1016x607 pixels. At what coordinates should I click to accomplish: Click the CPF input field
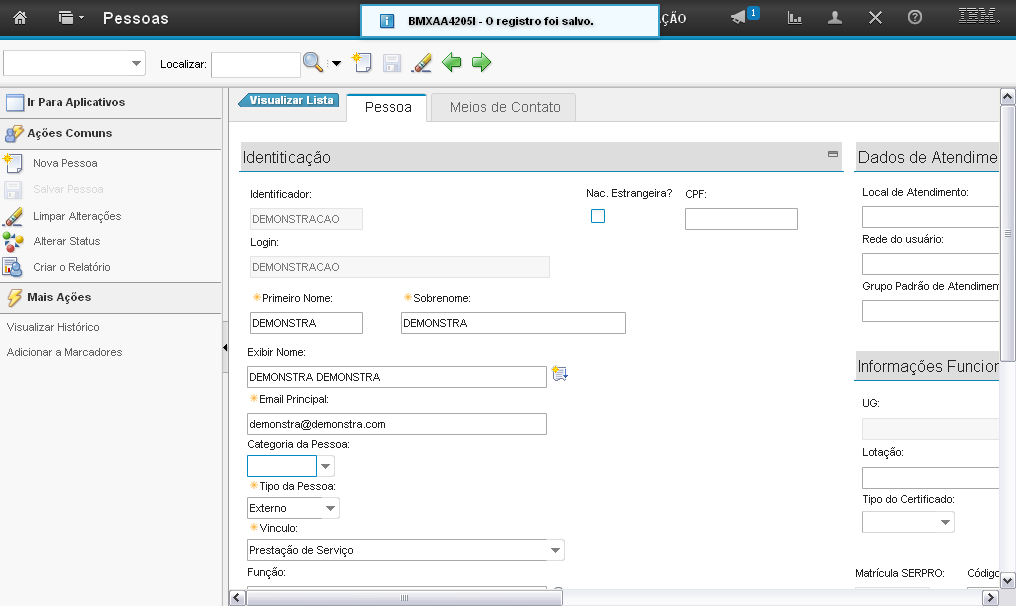(x=741, y=219)
